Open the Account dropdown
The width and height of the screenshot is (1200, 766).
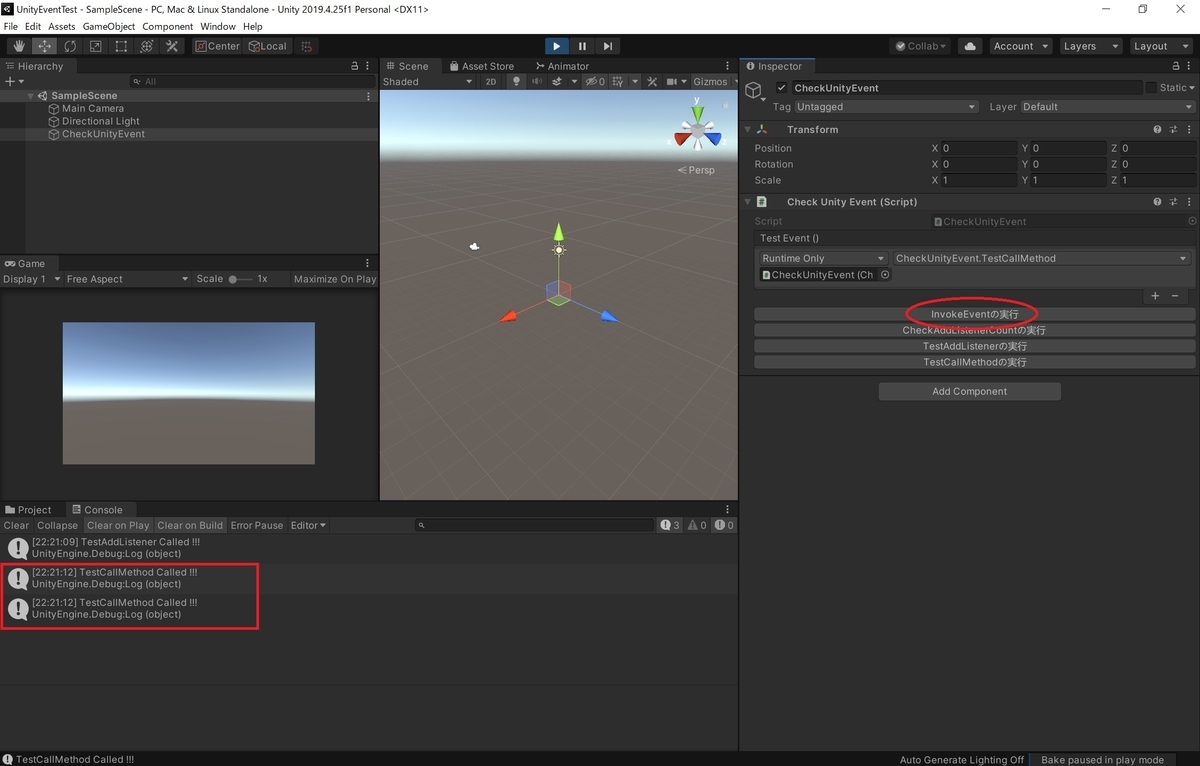1020,46
